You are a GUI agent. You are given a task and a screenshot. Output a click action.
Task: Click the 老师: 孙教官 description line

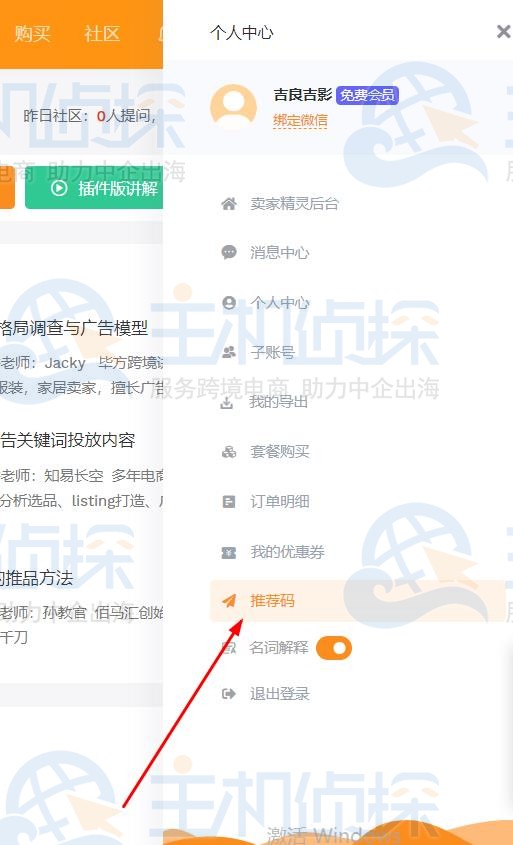(x=81, y=613)
